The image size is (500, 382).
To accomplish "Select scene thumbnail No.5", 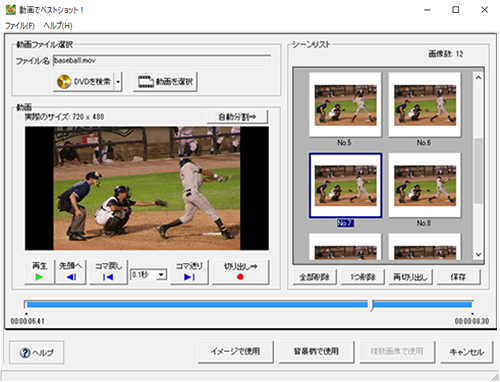I will coord(345,105).
